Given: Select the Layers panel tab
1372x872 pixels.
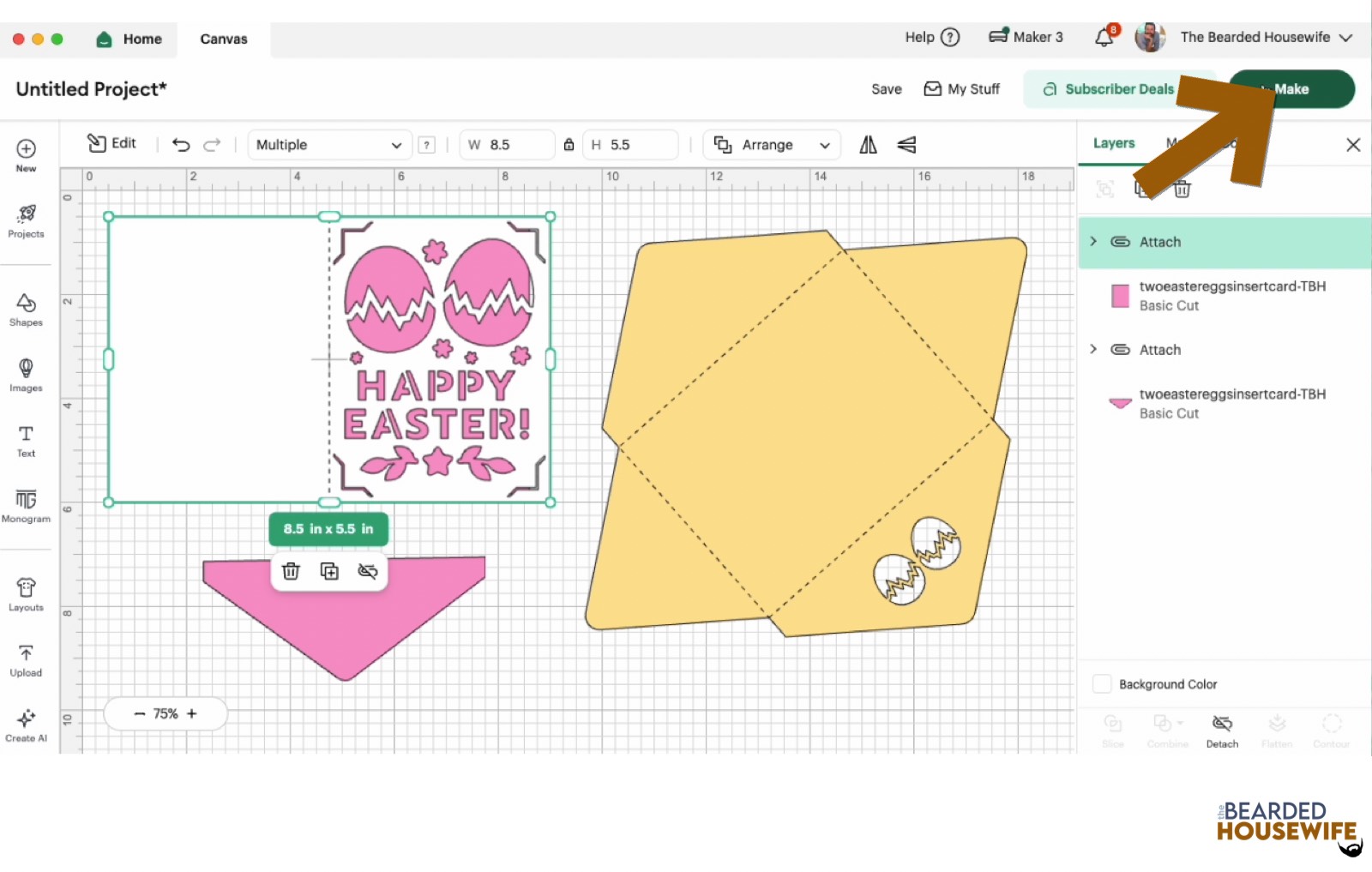Looking at the screenshot, I should pyautogui.click(x=1114, y=143).
